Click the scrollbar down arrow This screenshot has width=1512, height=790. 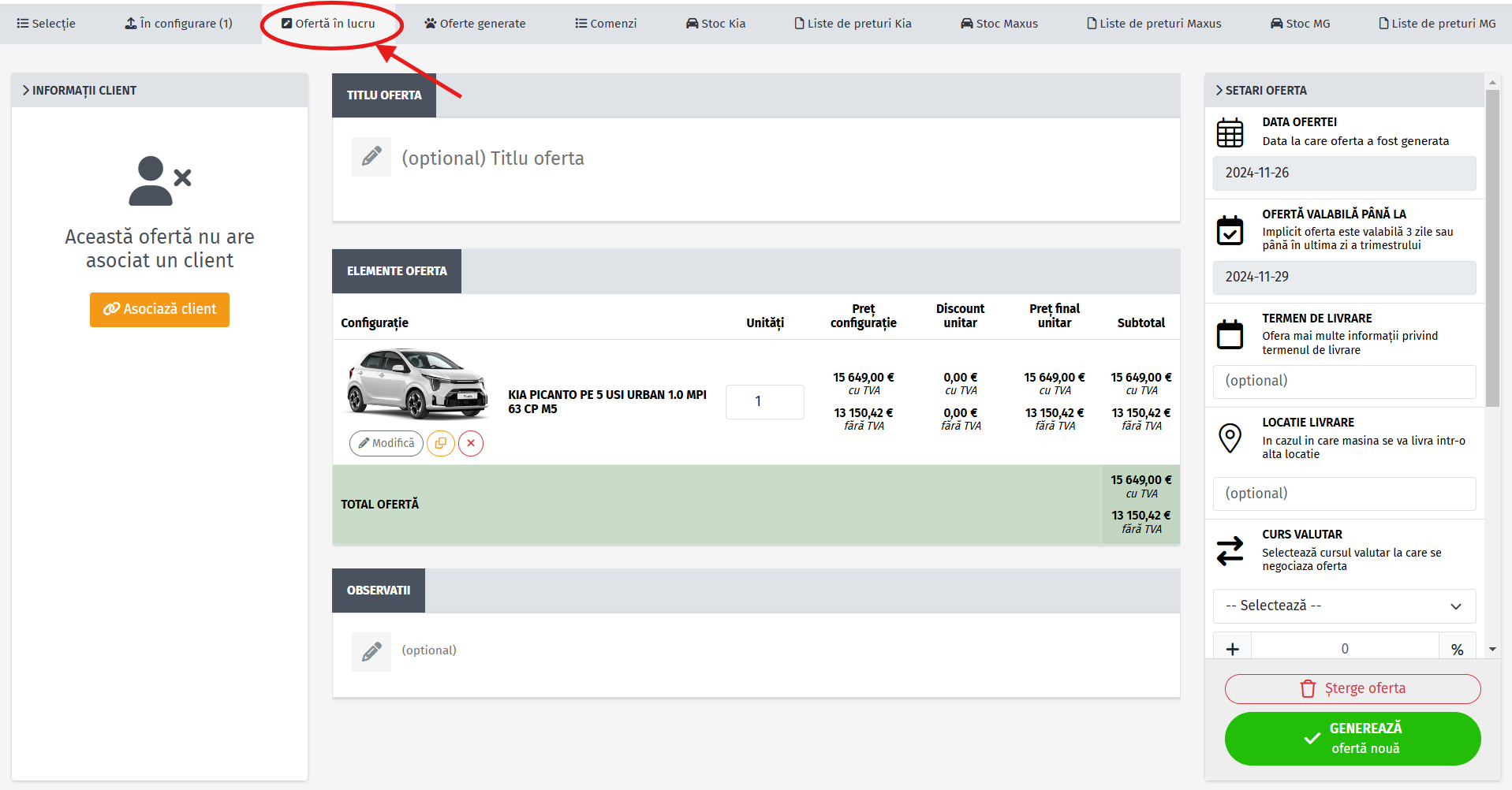(x=1492, y=650)
